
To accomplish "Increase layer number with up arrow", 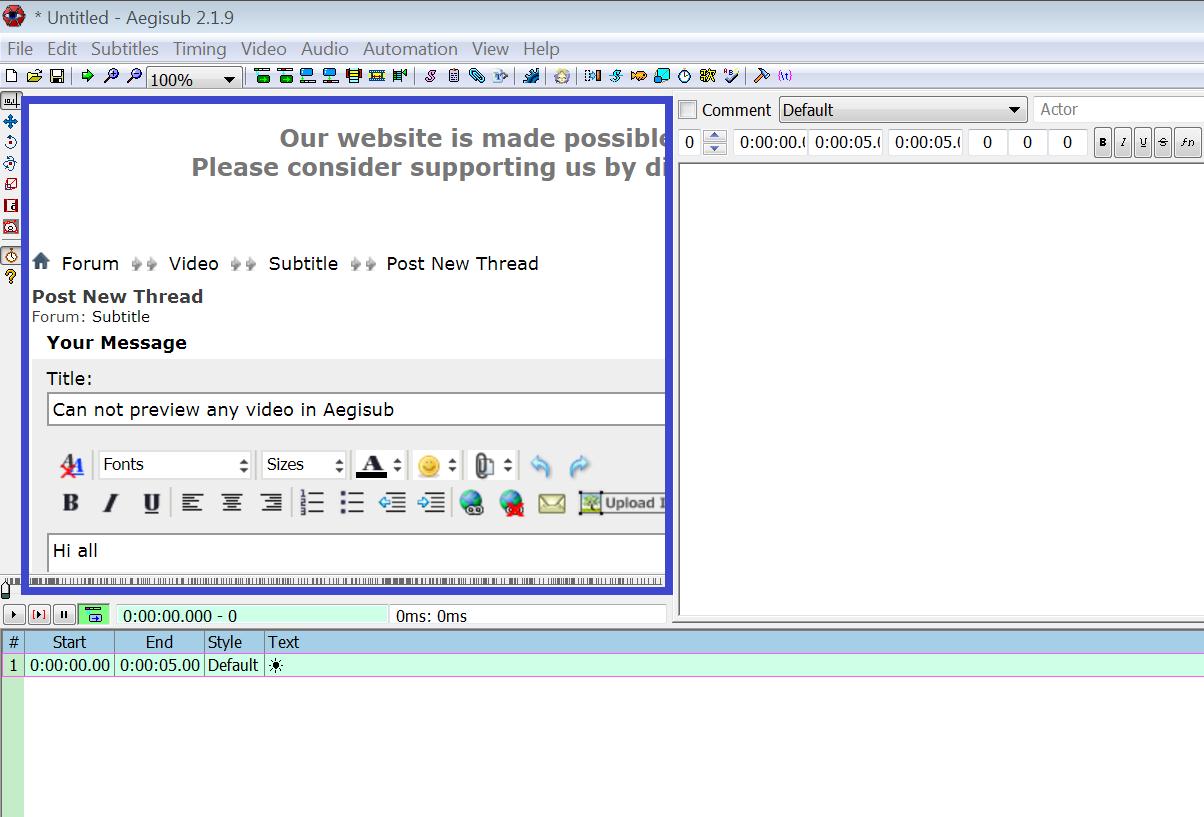I will pos(715,137).
